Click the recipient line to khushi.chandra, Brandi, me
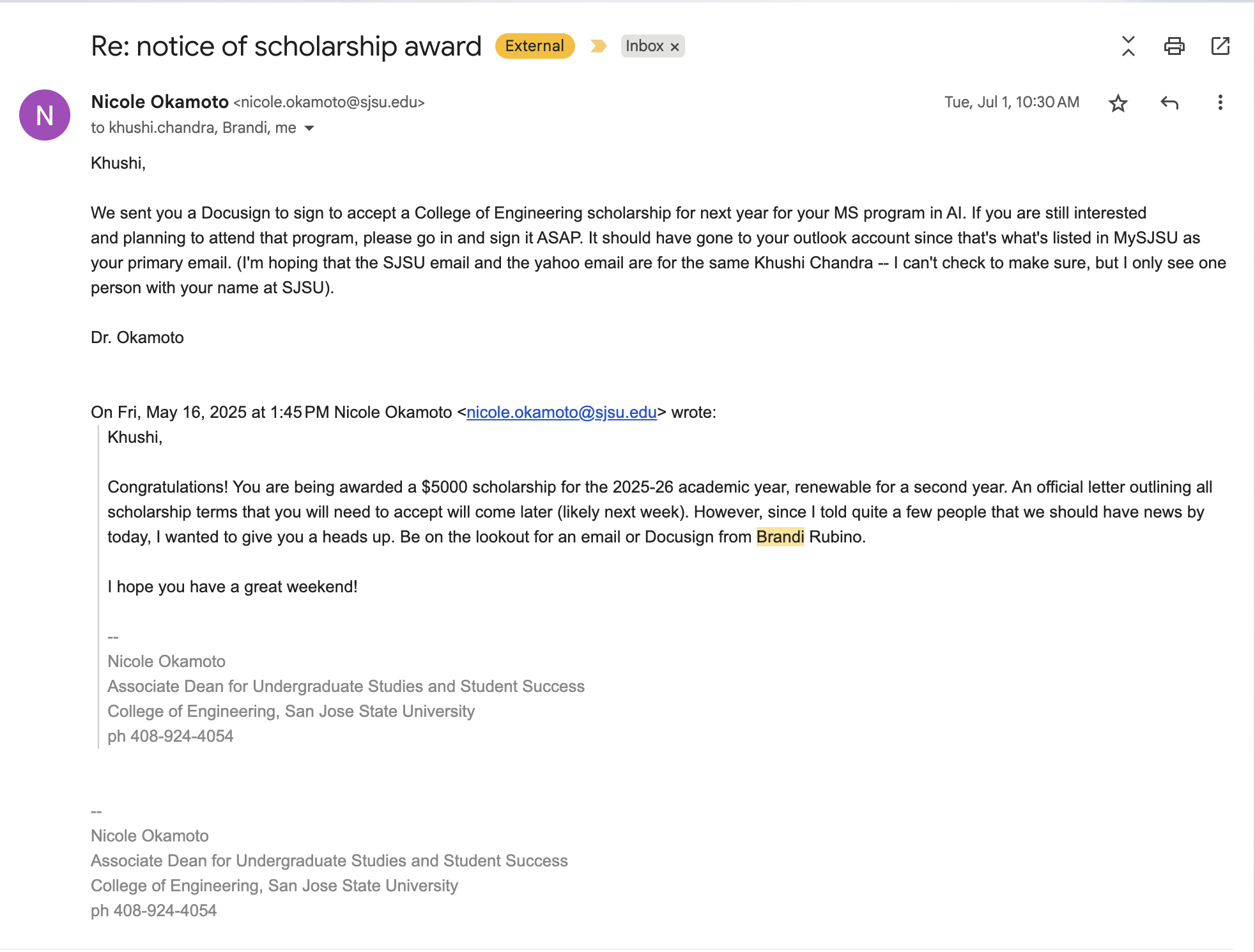 [193, 128]
